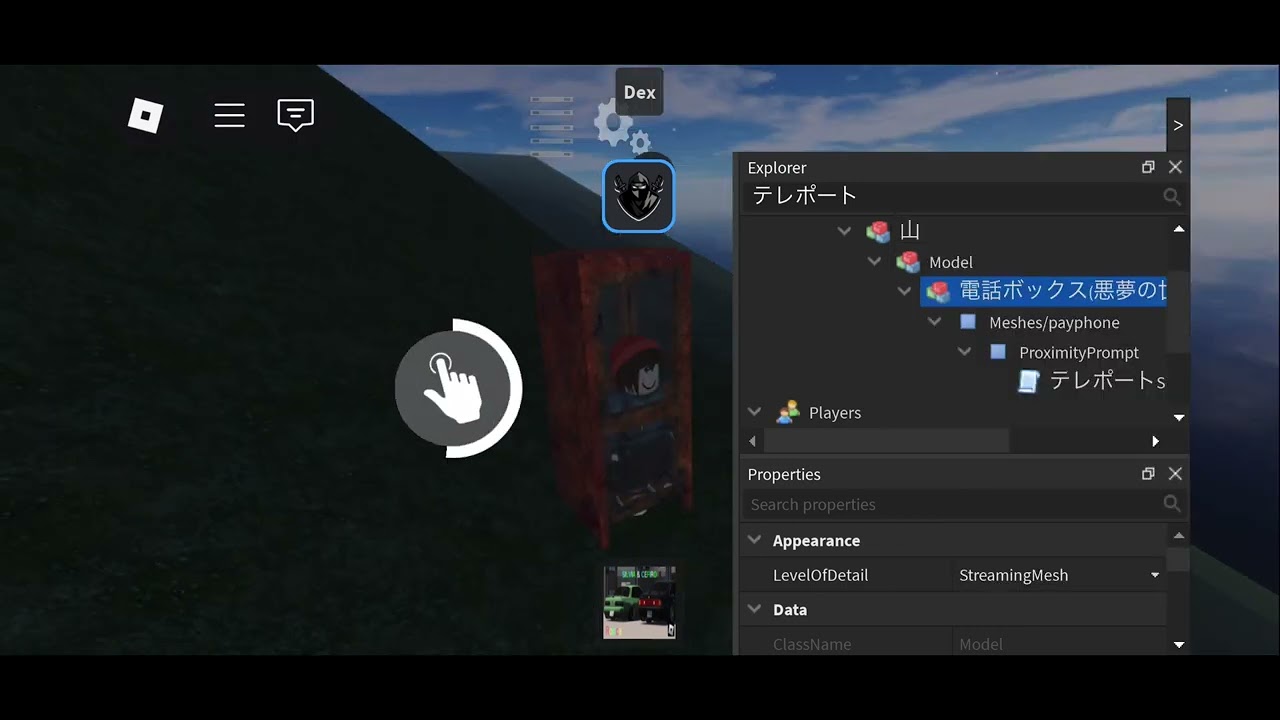Click the Appearance section header text
1280x720 pixels.
click(816, 540)
